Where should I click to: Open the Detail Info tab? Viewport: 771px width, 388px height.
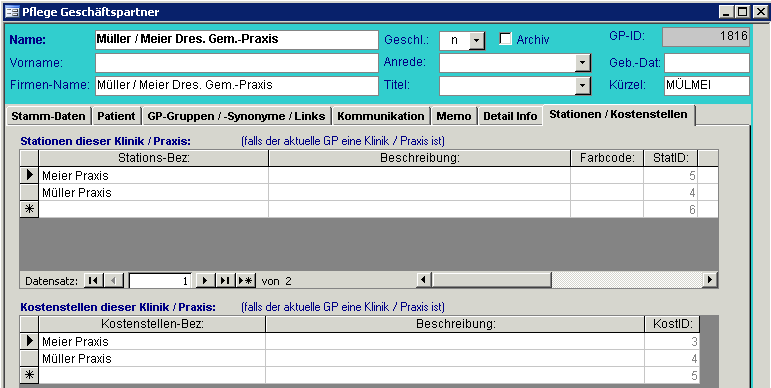click(x=510, y=117)
